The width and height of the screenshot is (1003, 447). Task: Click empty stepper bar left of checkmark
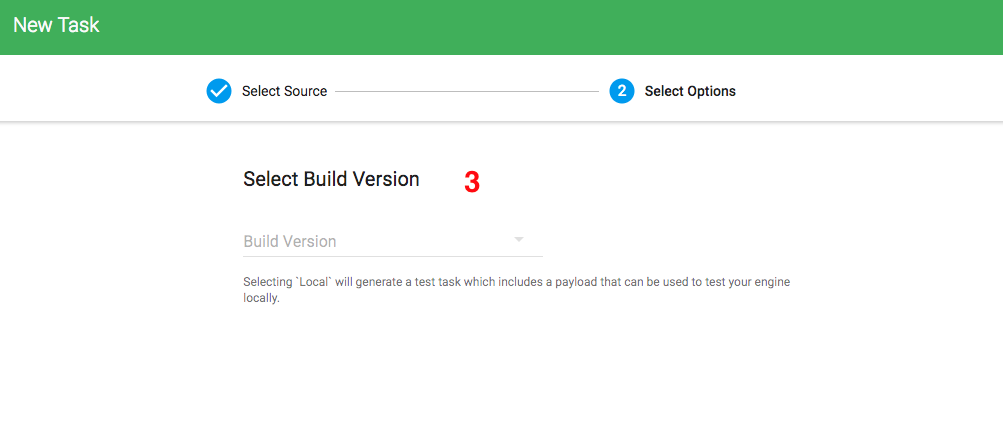point(100,91)
